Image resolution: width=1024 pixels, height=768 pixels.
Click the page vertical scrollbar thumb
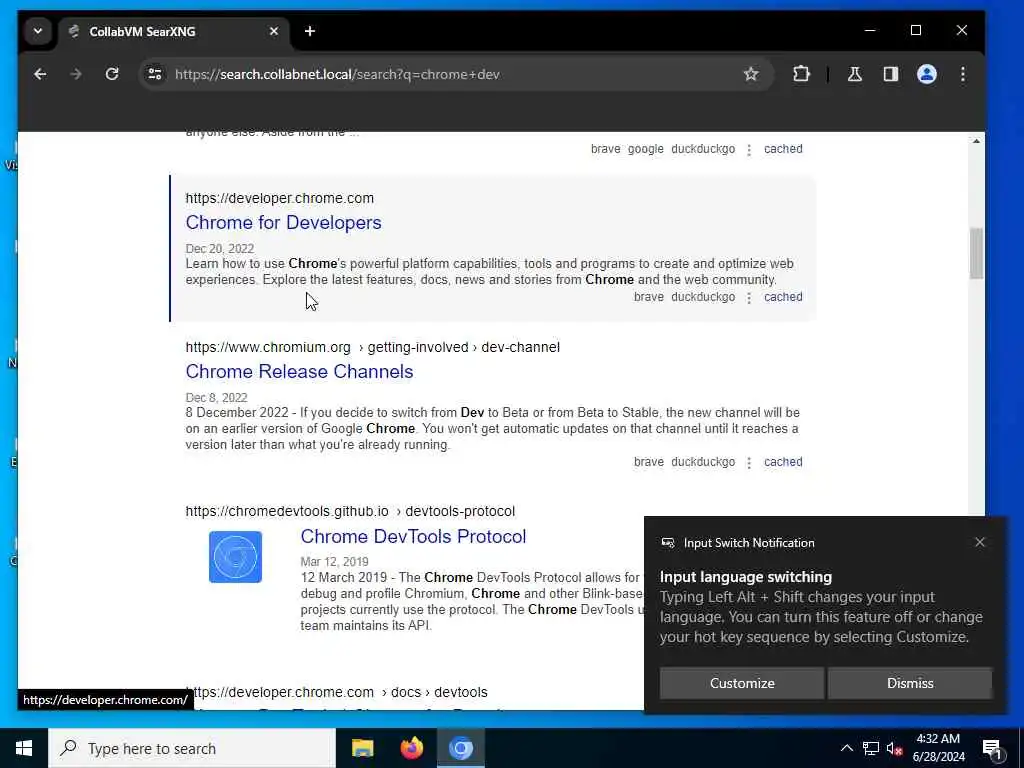coord(976,253)
